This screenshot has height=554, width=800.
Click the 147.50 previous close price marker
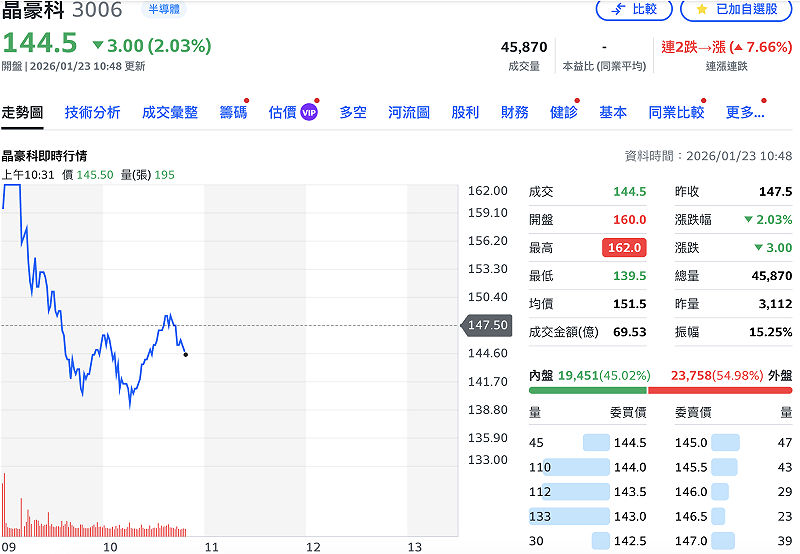coord(487,325)
